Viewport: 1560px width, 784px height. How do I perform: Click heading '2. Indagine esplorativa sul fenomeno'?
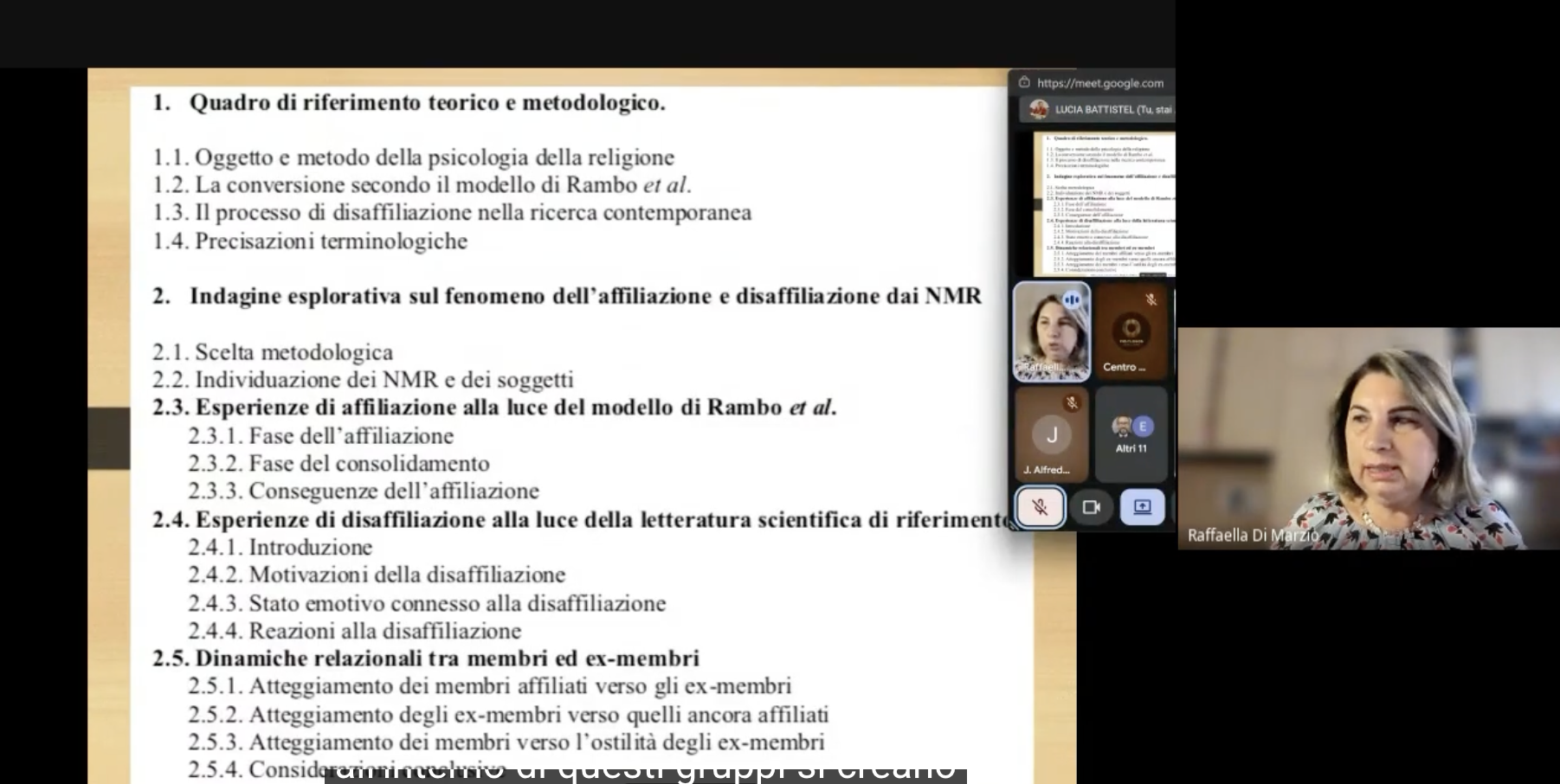coord(567,296)
